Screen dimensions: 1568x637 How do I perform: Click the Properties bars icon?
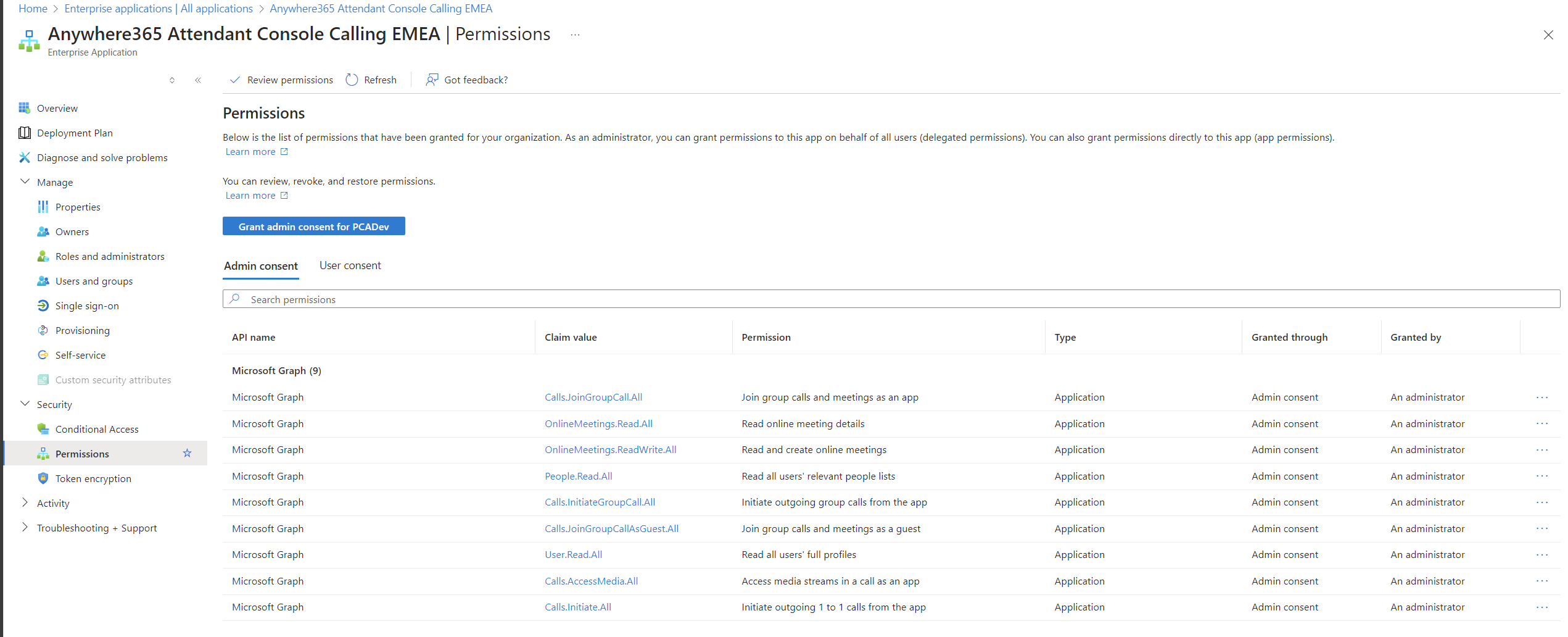point(43,207)
